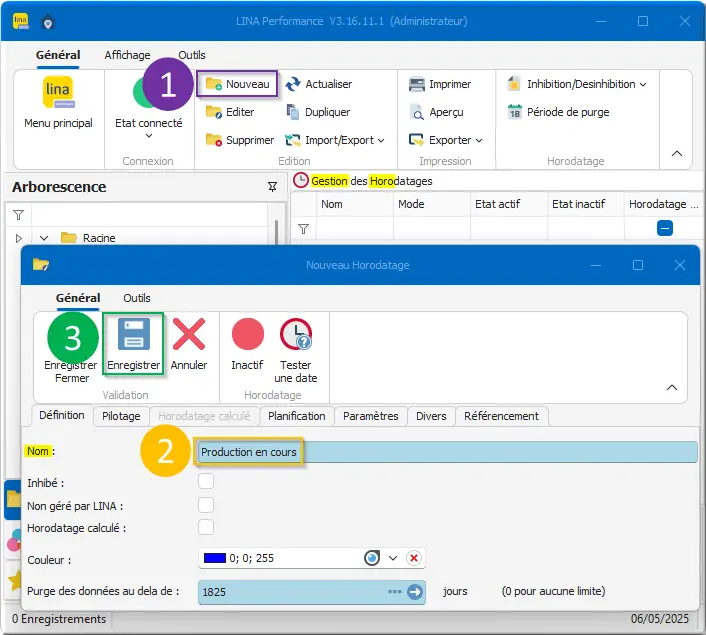Click the Inactif red circle button

point(247,334)
